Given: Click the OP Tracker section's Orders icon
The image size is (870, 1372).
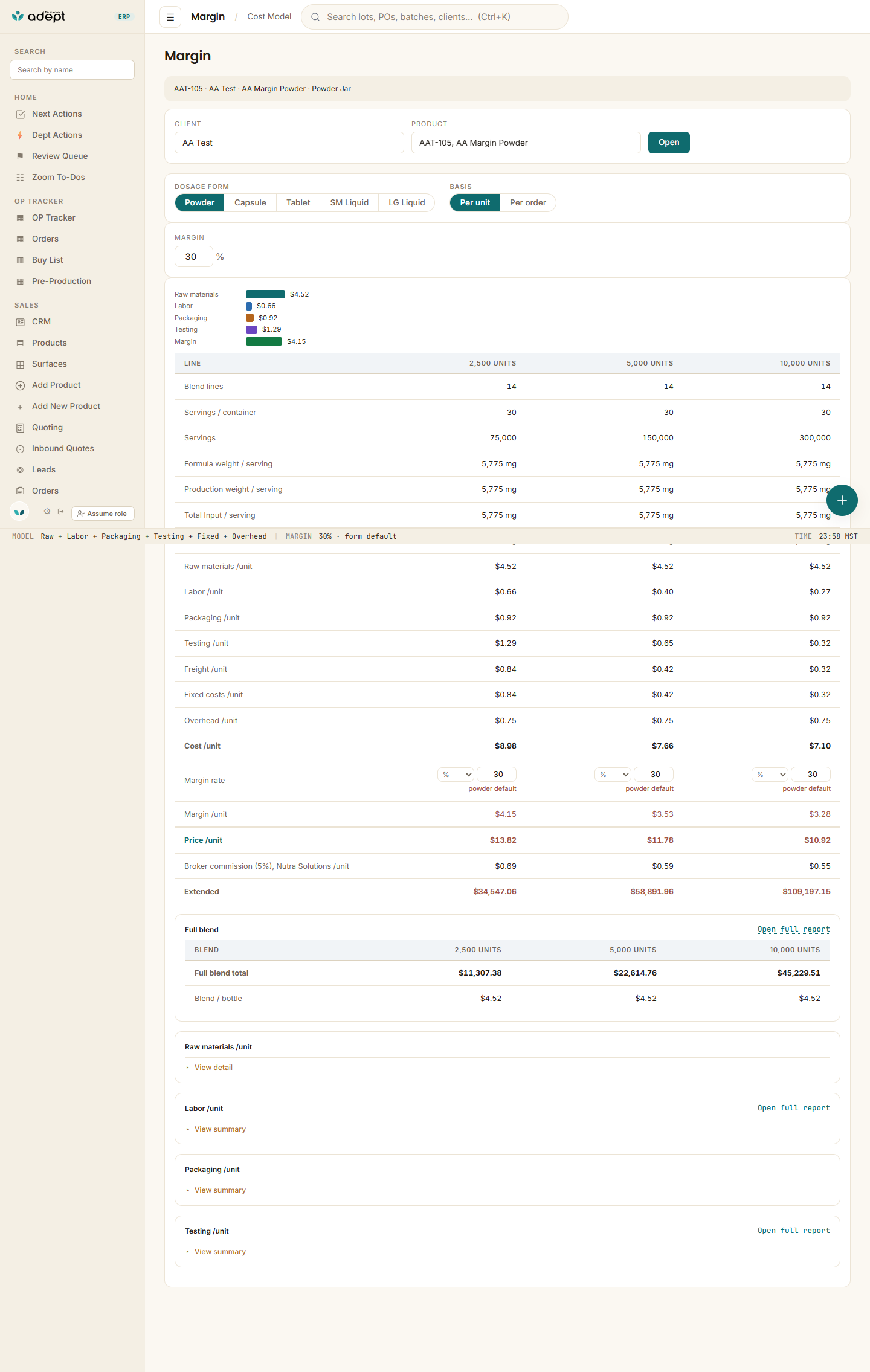Looking at the screenshot, I should 20,239.
